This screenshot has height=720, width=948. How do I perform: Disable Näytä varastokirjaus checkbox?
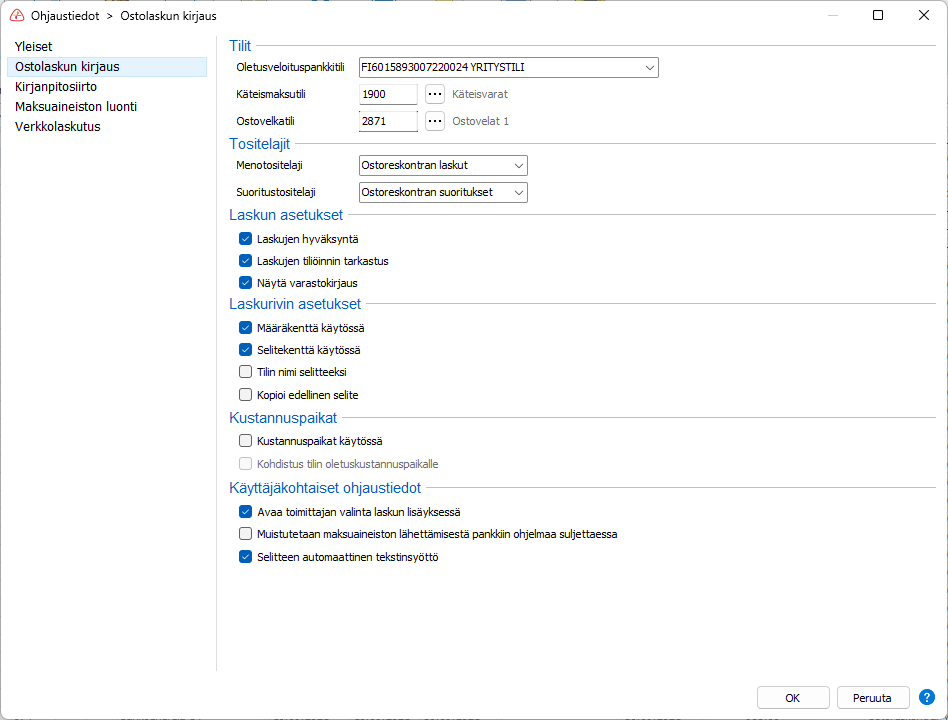click(x=245, y=282)
